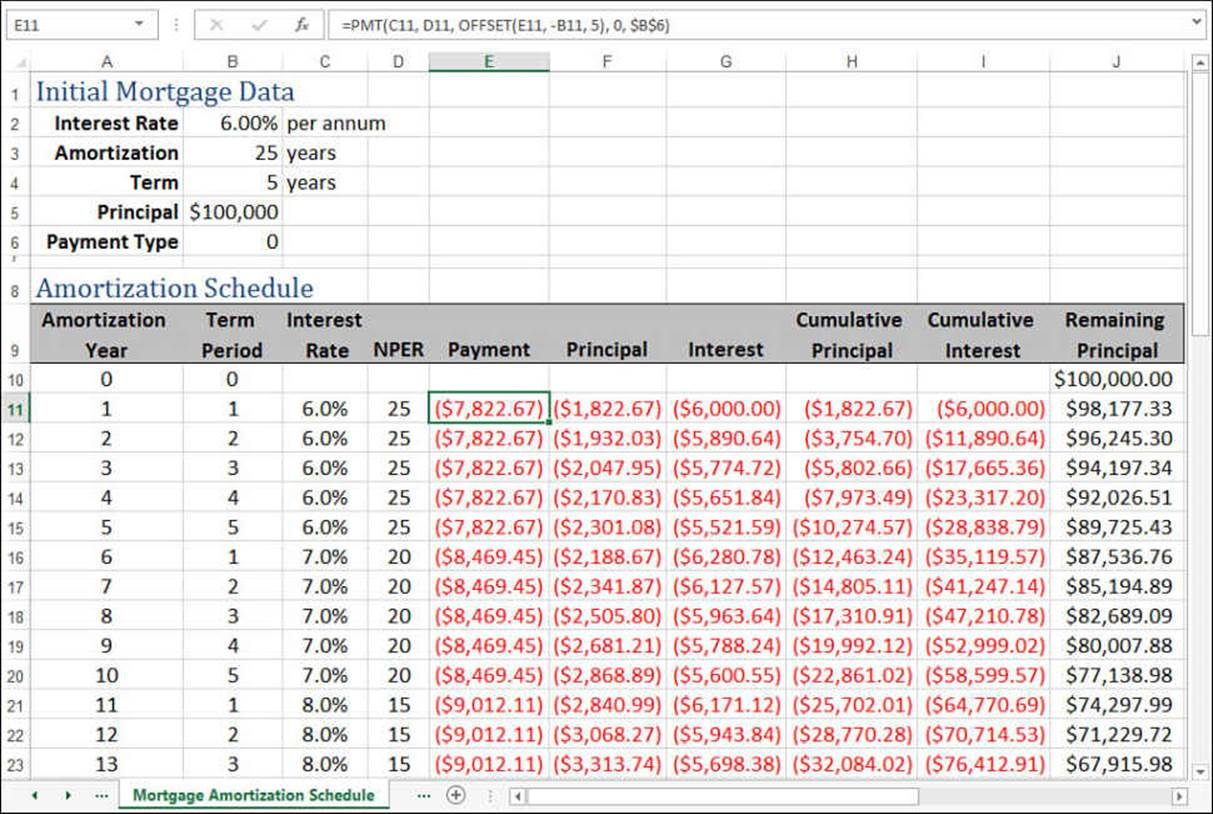The height and width of the screenshot is (814, 1213).
Task: Click the previous sheet navigation arrow
Action: pyautogui.click(x=33, y=794)
